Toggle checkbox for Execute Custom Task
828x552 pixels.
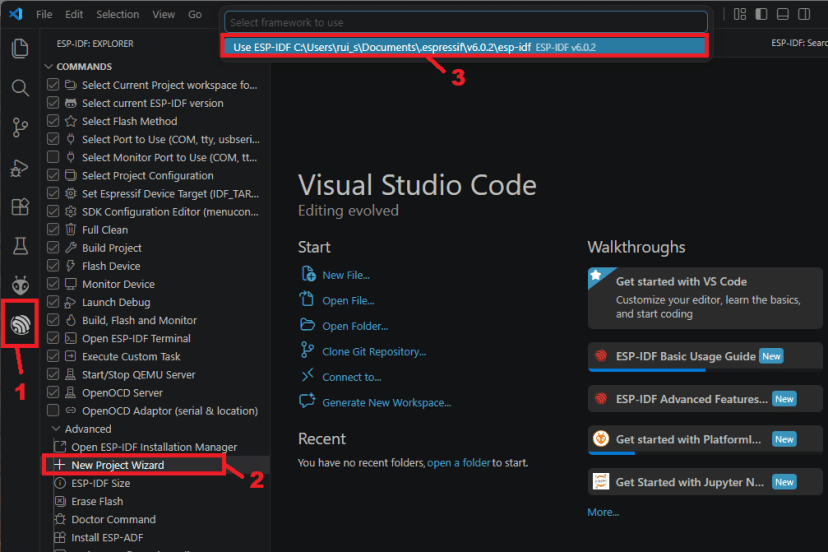53,356
